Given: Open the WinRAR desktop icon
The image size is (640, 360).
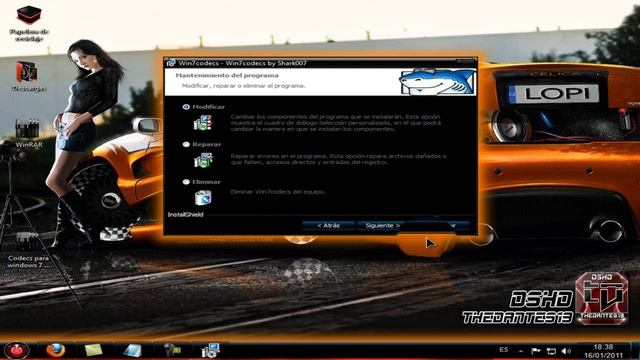Looking at the screenshot, I should tap(29, 133).
